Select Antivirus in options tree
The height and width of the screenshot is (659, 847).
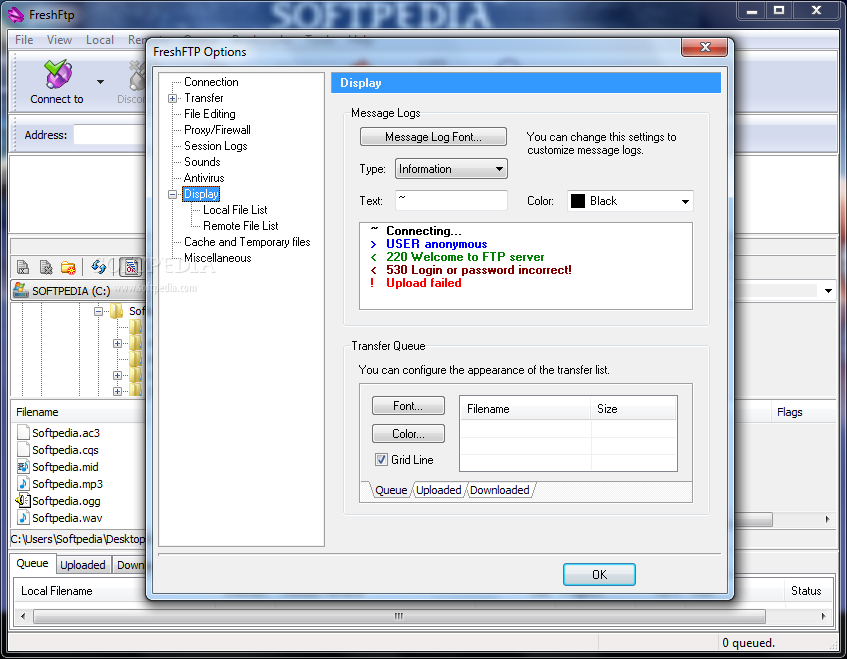click(x=204, y=178)
